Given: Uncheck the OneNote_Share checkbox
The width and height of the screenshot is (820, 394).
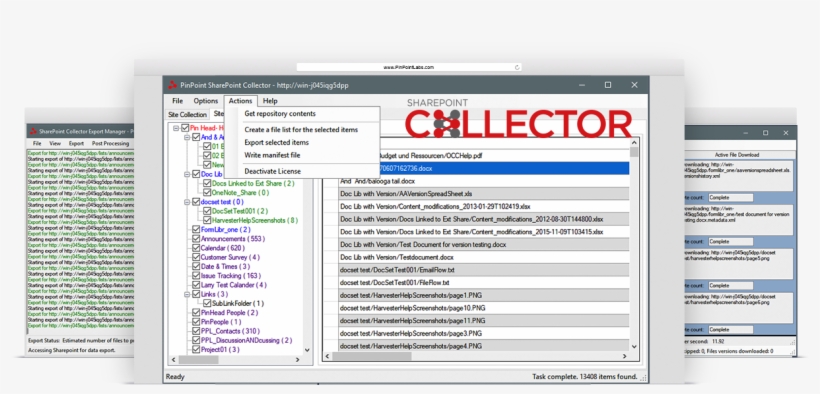Looking at the screenshot, I should (207, 193).
